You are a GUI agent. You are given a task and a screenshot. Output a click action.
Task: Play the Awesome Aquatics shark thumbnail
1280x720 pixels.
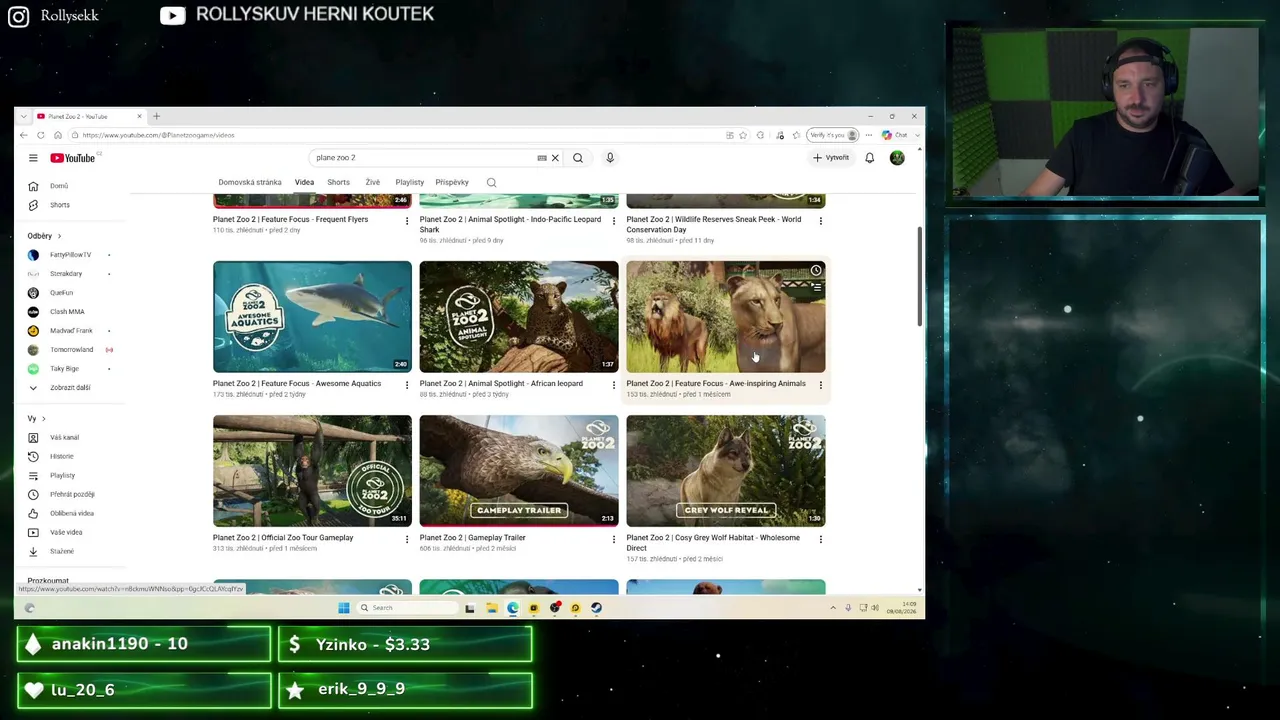(312, 317)
